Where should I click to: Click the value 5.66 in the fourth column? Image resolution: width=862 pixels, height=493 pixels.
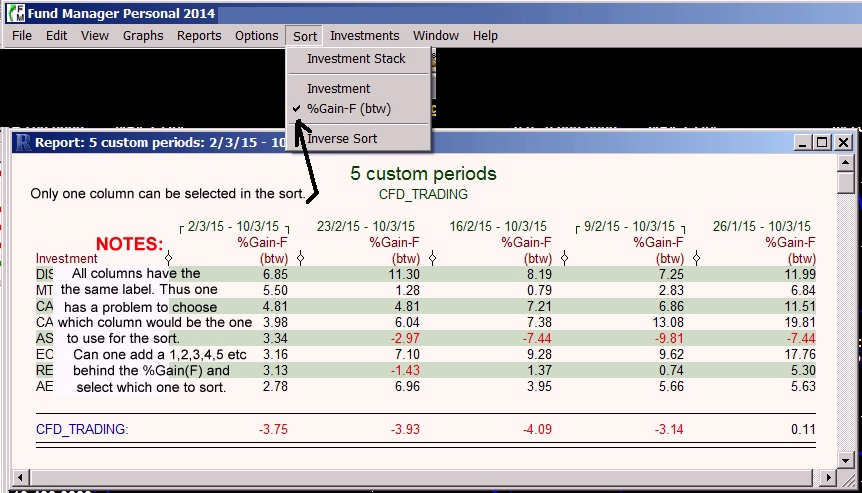coord(671,386)
